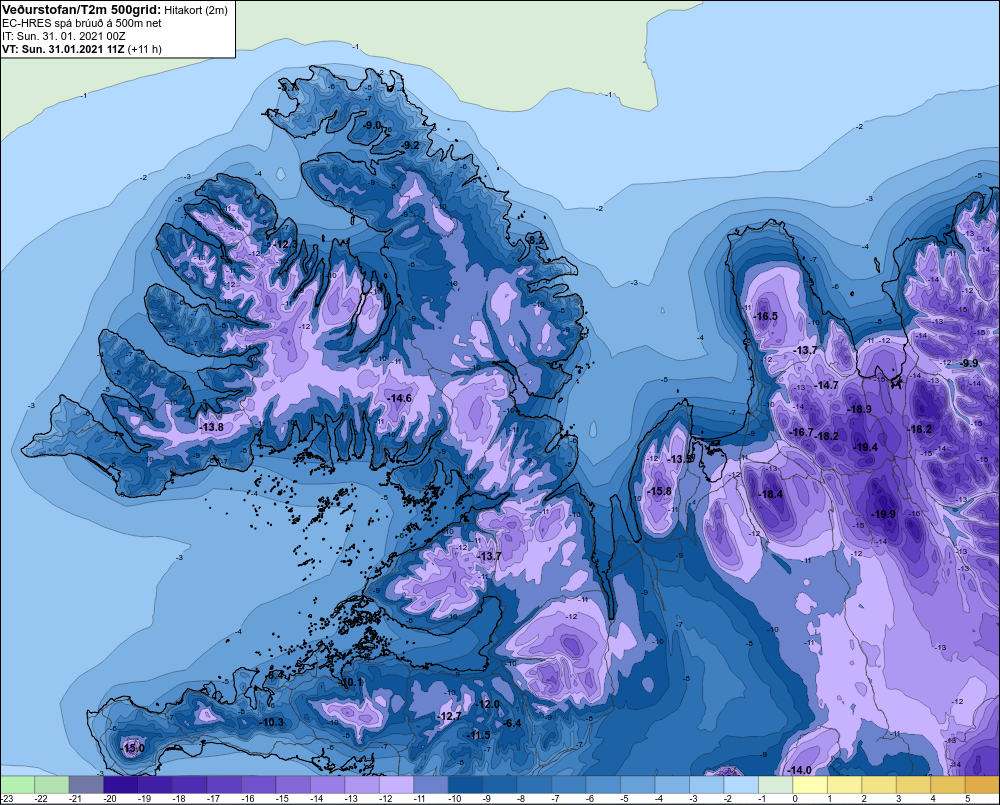
Task: Select the -10 legend scale label
Action: coord(454,799)
